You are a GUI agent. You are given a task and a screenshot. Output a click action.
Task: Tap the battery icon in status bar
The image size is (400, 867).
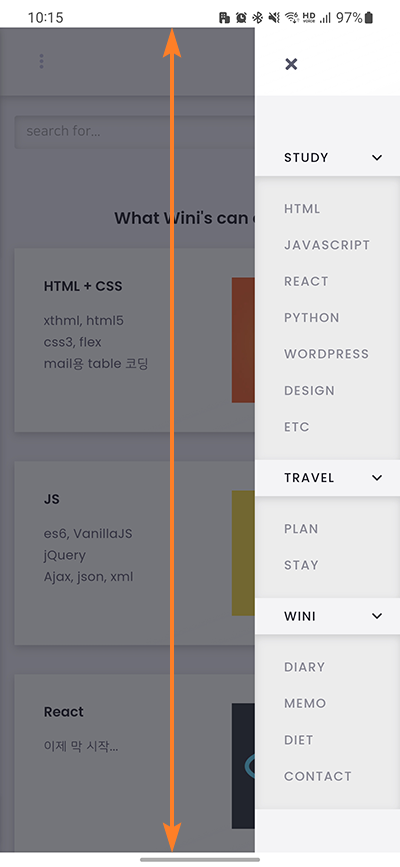click(x=369, y=18)
